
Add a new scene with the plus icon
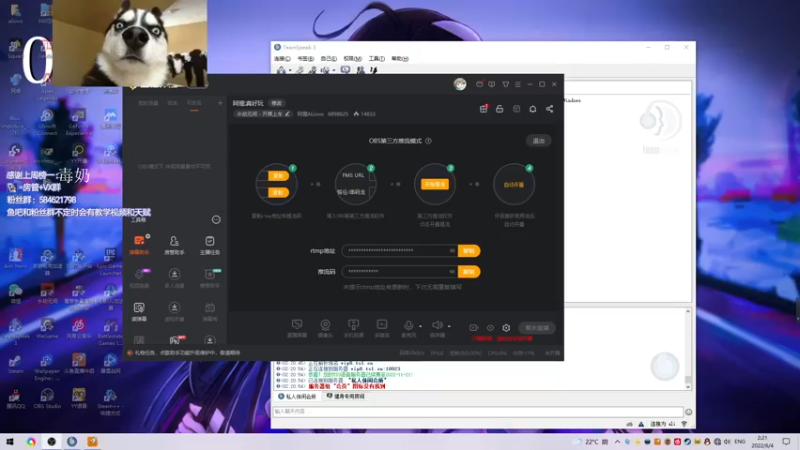pyautogui.click(x=220, y=103)
